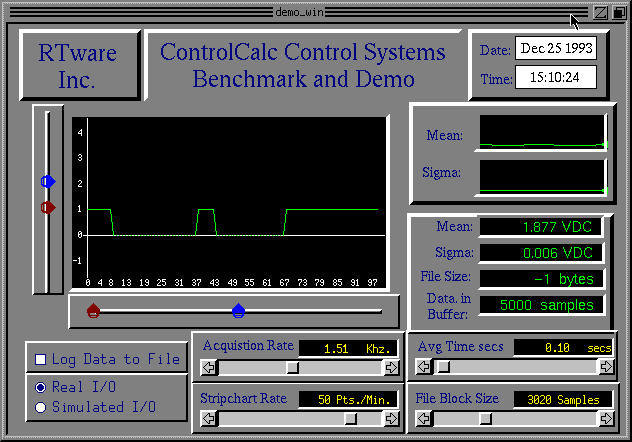Click right arrow of File Block Size scrollbar

[606, 418]
